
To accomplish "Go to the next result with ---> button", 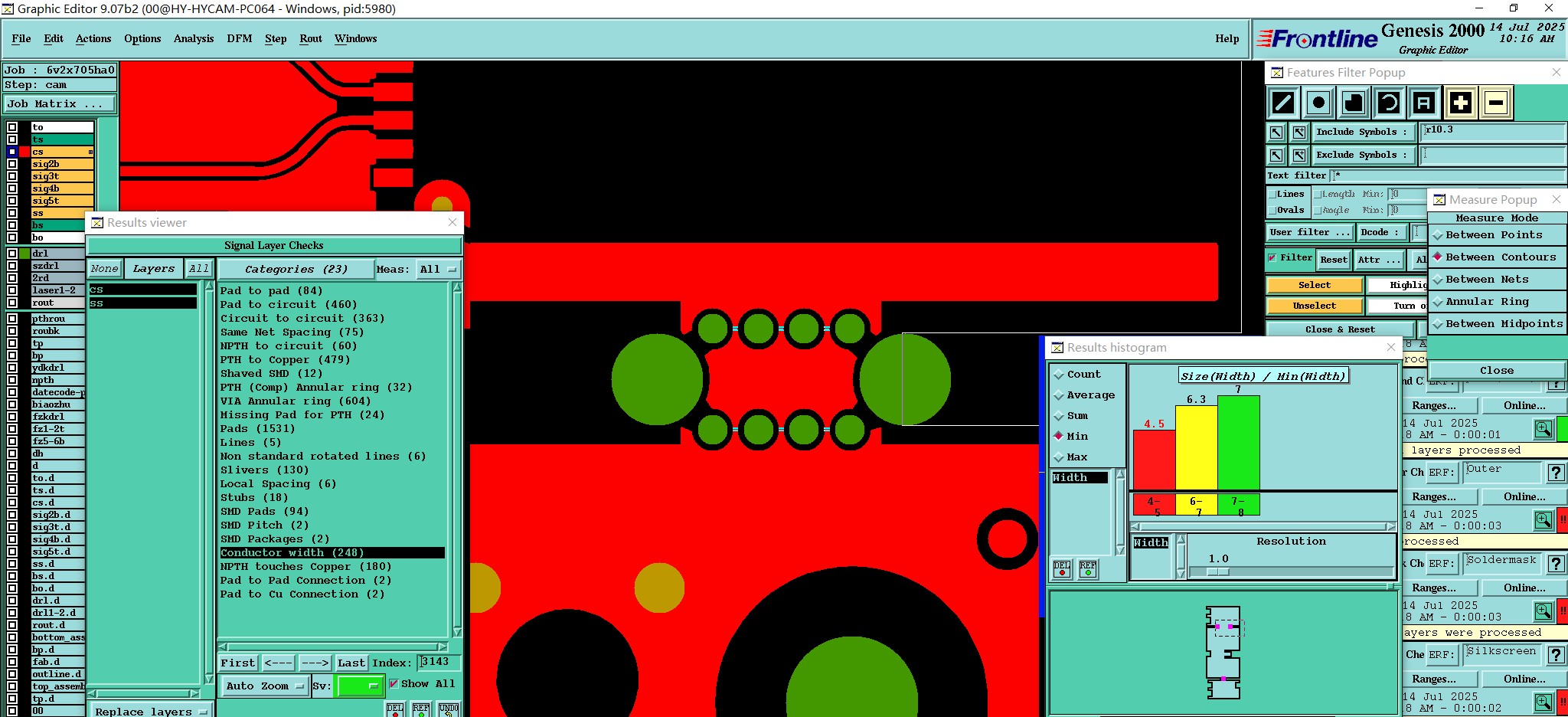I will 315,663.
